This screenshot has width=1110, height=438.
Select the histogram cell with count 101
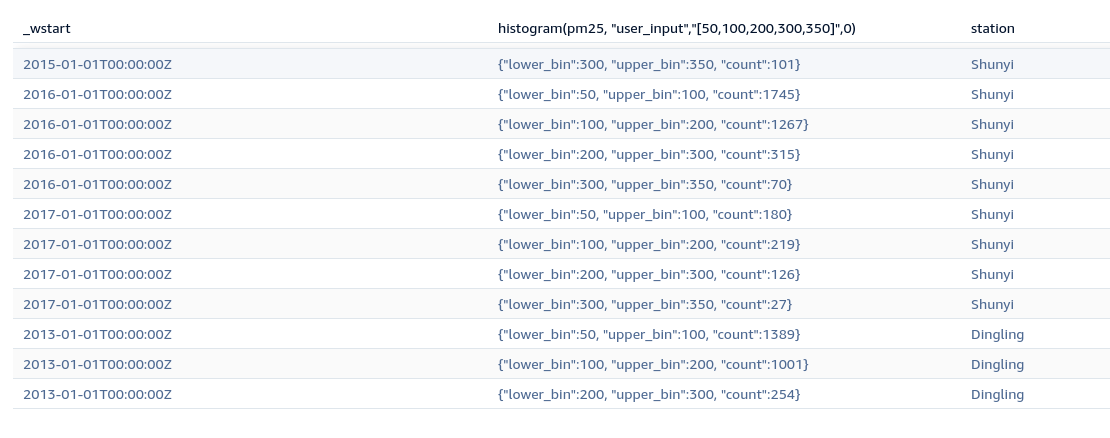(x=648, y=64)
